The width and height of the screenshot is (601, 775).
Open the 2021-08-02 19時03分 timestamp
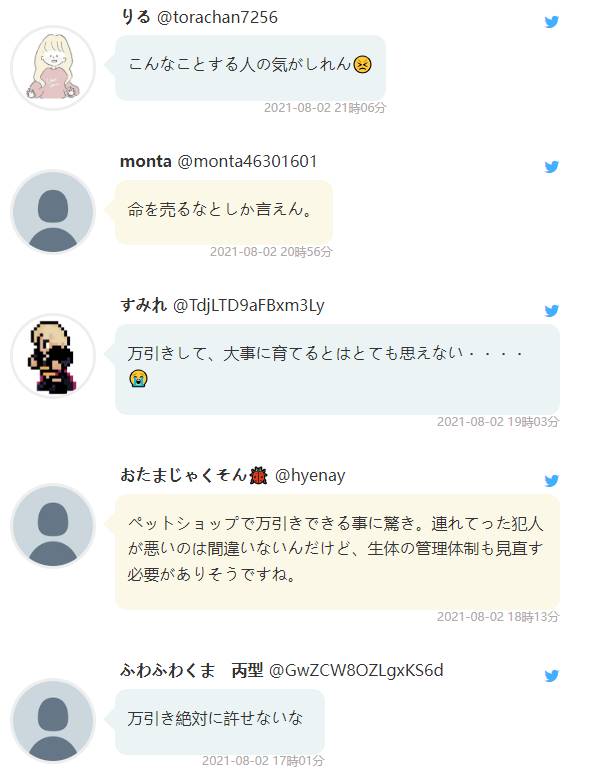[x=498, y=422]
